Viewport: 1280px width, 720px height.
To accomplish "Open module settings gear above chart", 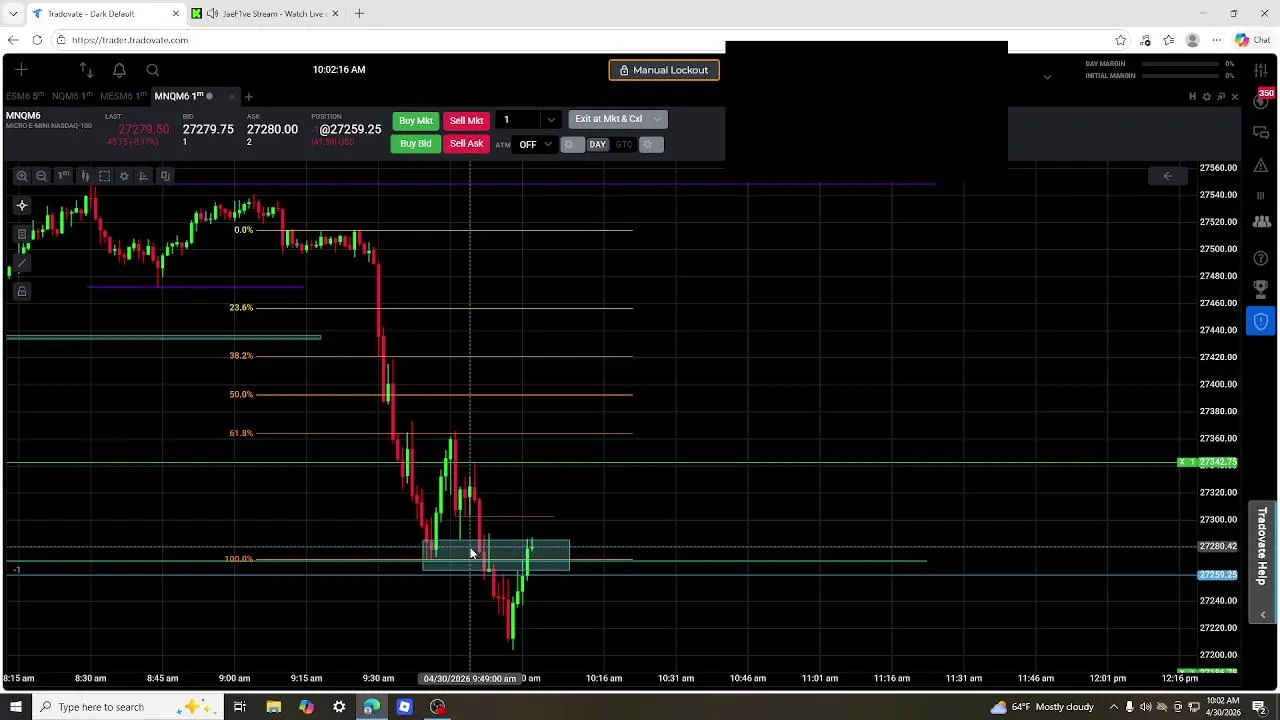I will (x=1207, y=97).
